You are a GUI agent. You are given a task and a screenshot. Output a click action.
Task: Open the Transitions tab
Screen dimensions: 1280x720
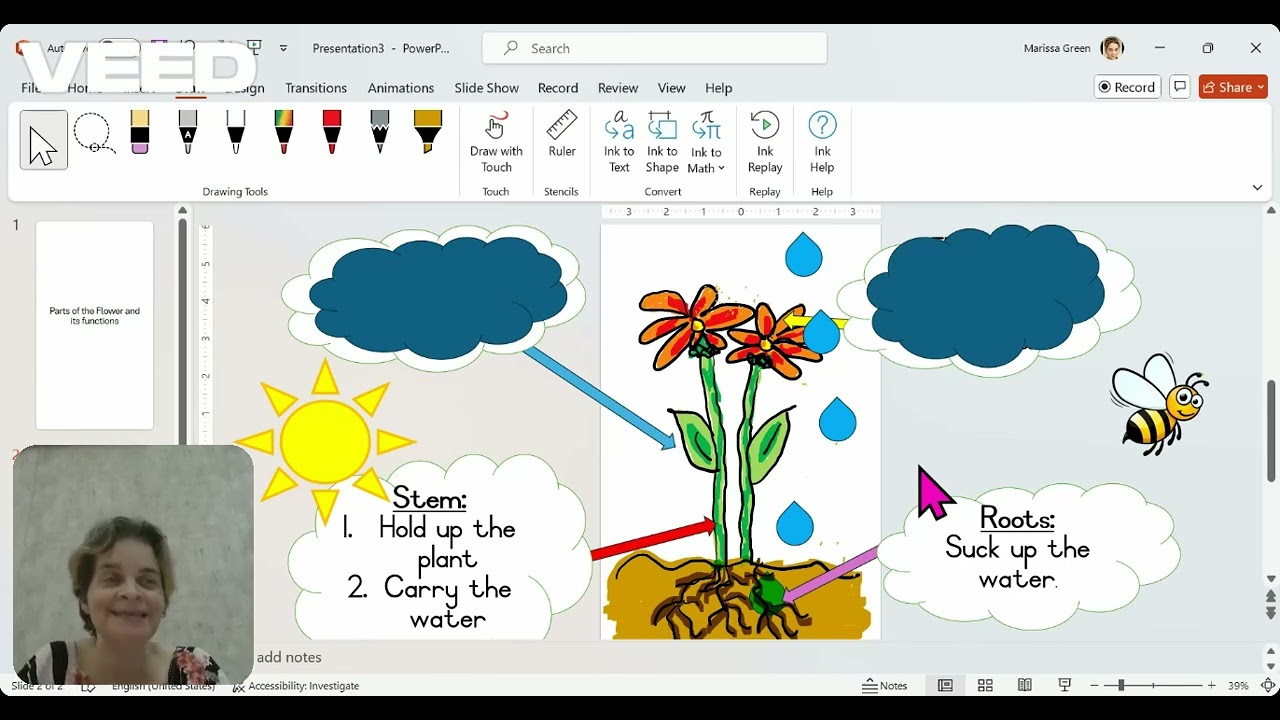click(x=316, y=88)
